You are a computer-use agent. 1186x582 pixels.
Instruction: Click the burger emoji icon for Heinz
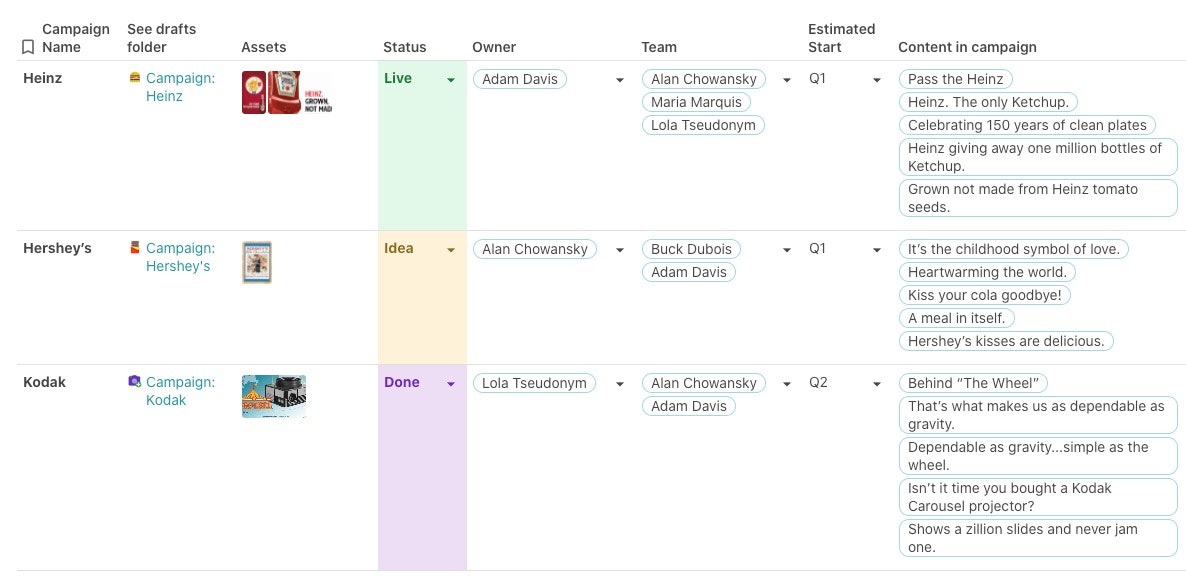pyautogui.click(x=135, y=78)
